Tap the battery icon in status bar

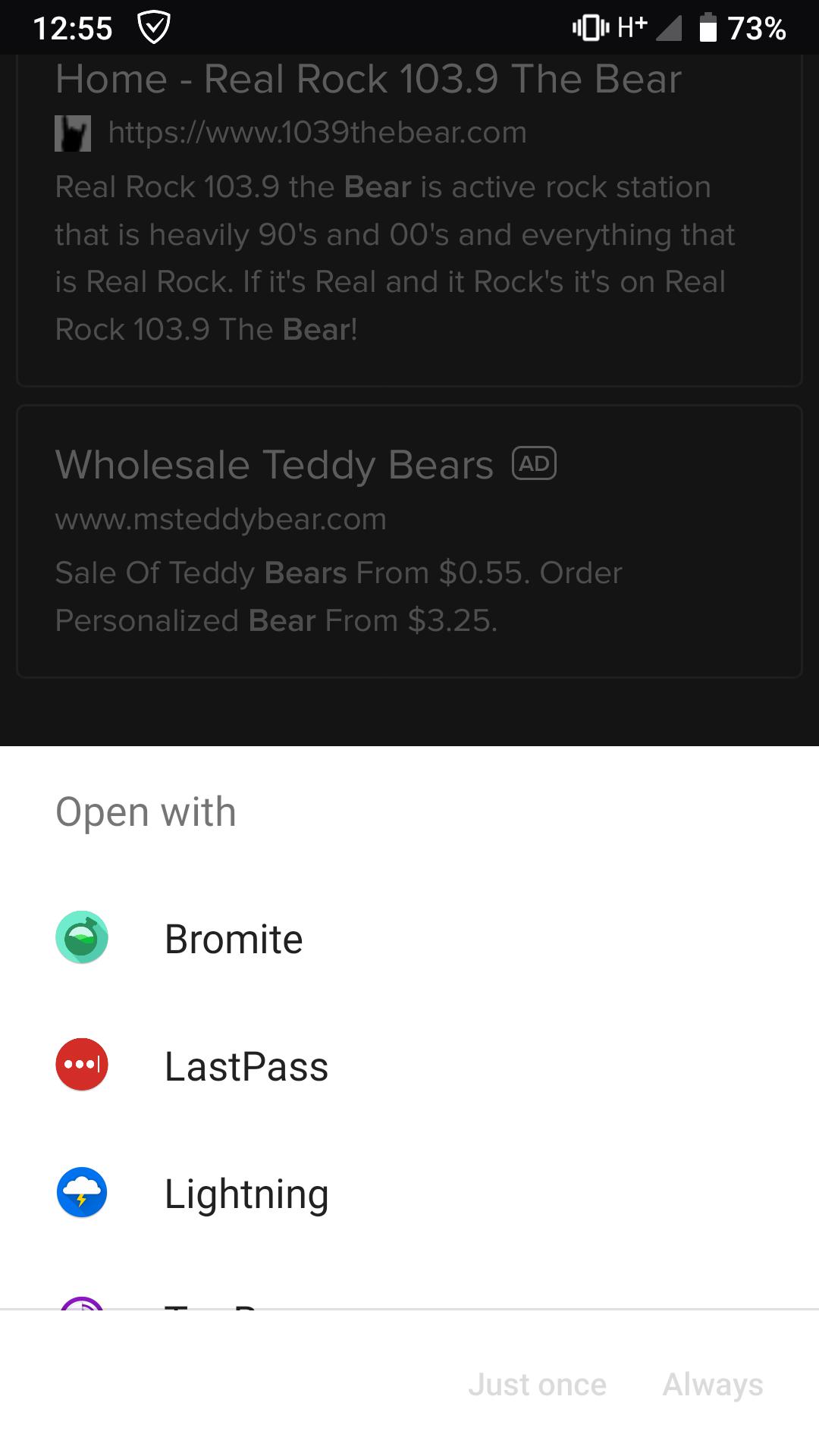click(x=708, y=28)
